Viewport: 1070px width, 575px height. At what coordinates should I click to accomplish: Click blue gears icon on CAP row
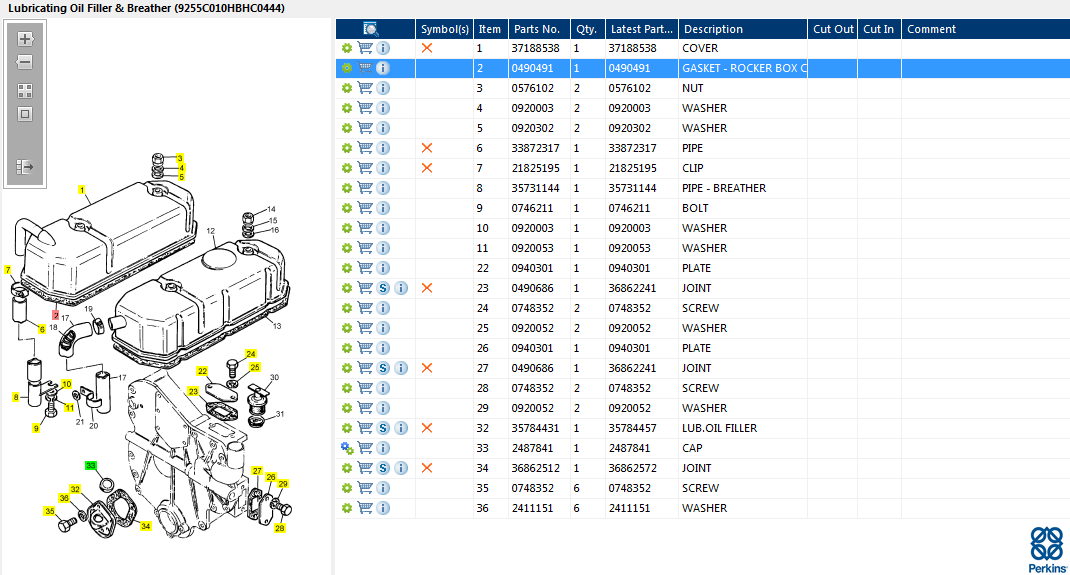(347, 448)
